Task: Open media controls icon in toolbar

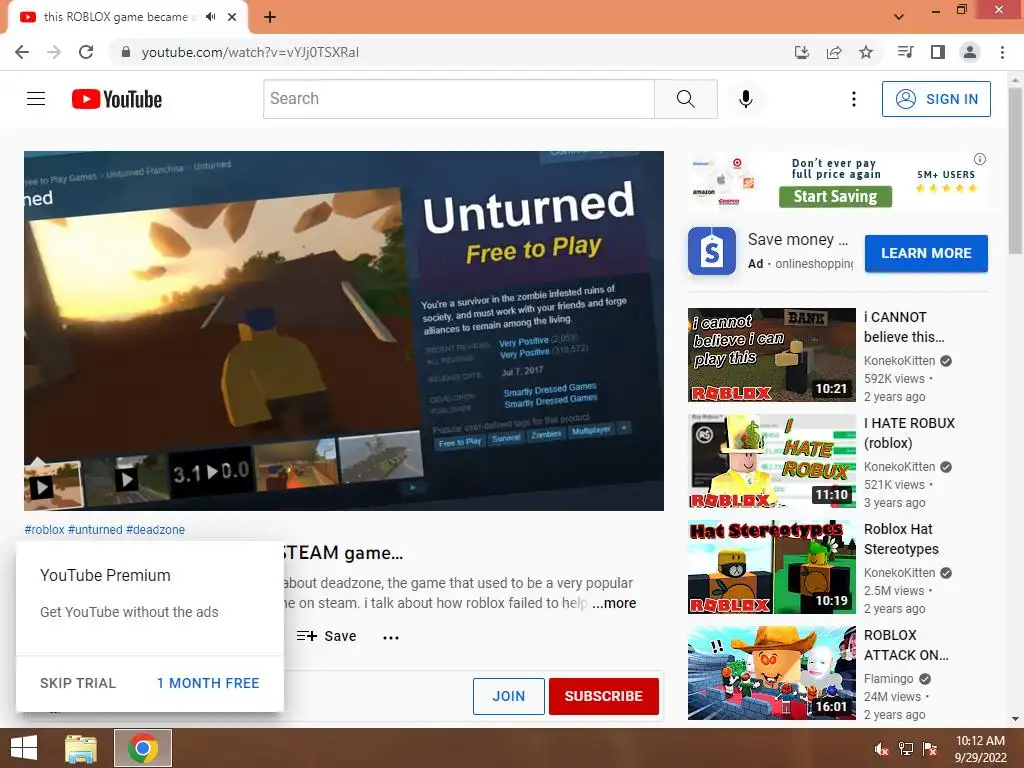Action: click(x=905, y=52)
